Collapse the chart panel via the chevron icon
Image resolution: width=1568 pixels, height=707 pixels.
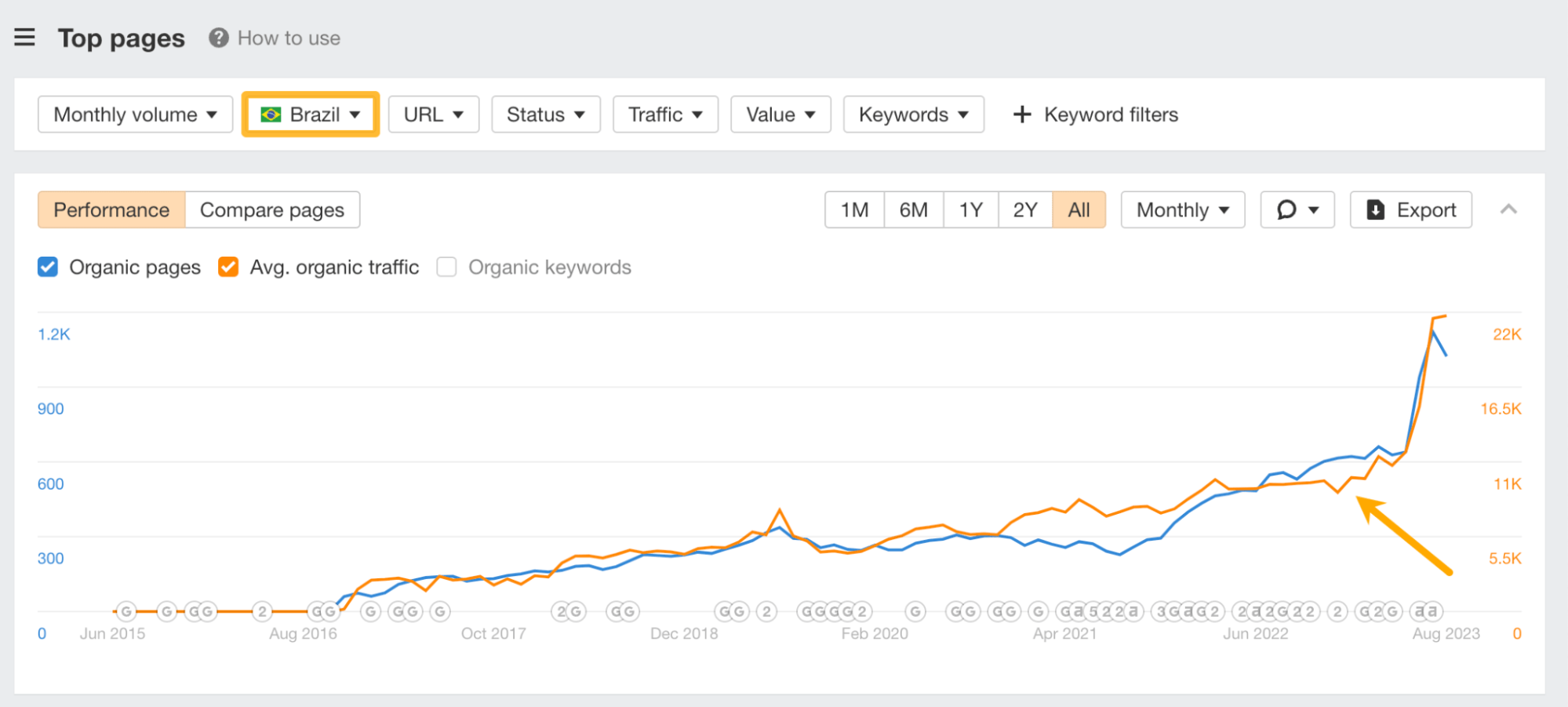coord(1508,210)
